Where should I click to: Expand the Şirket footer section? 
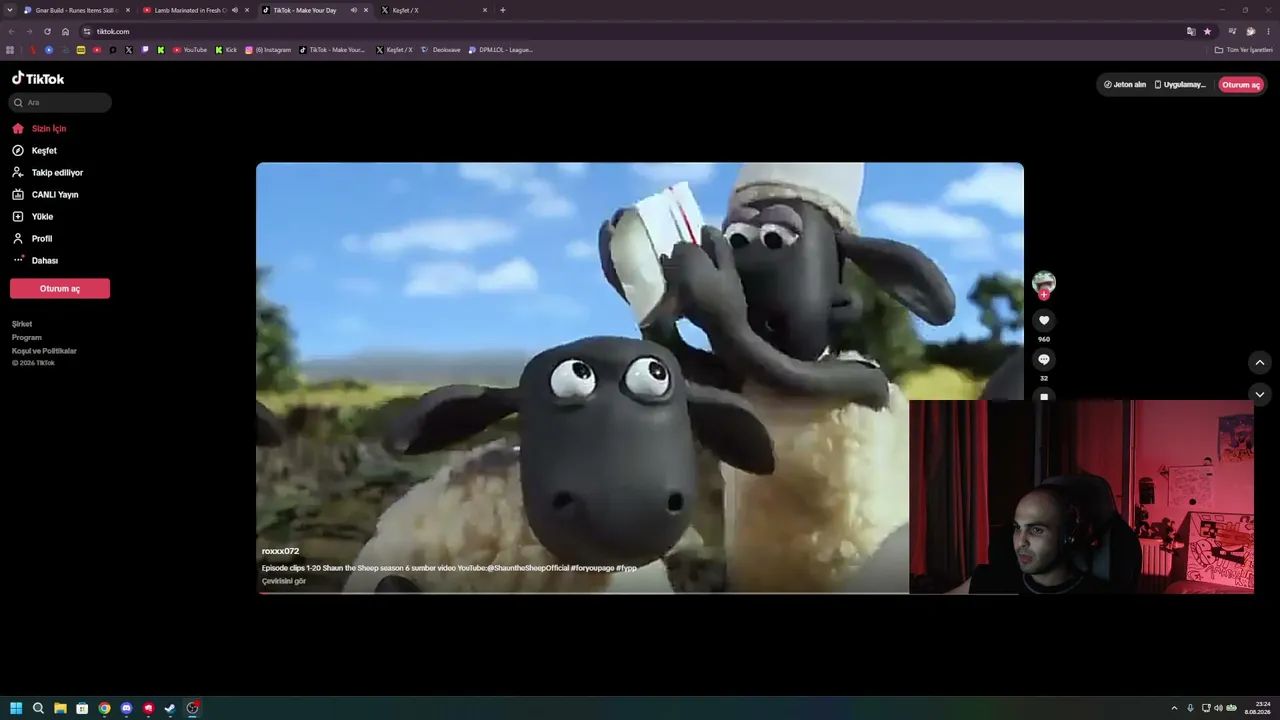coord(22,324)
